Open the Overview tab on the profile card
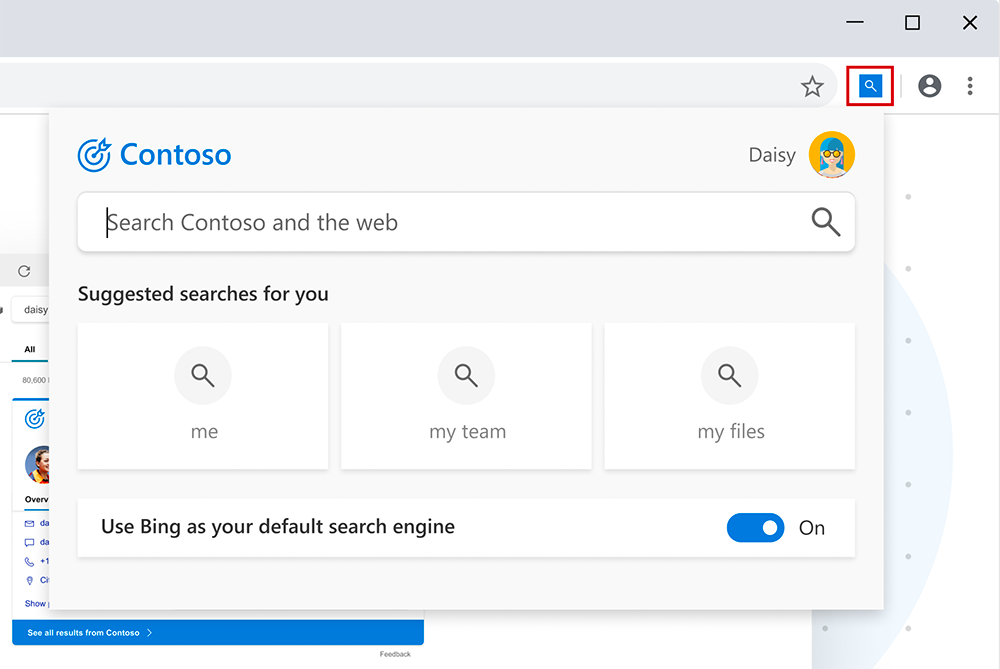1000x669 pixels. point(36,498)
